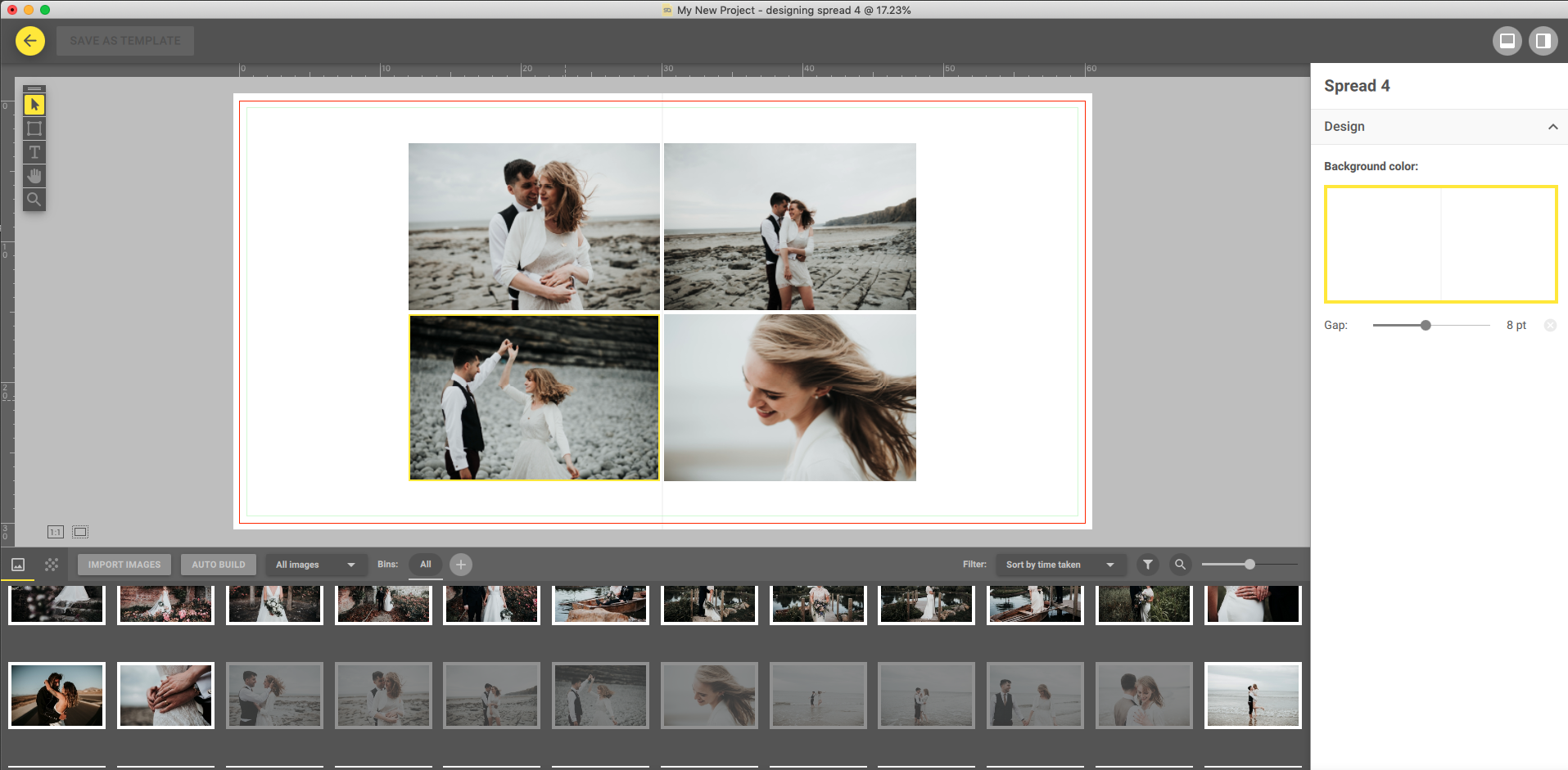Open the images tab icon
Screen dimensions: 1568x770
point(18,565)
